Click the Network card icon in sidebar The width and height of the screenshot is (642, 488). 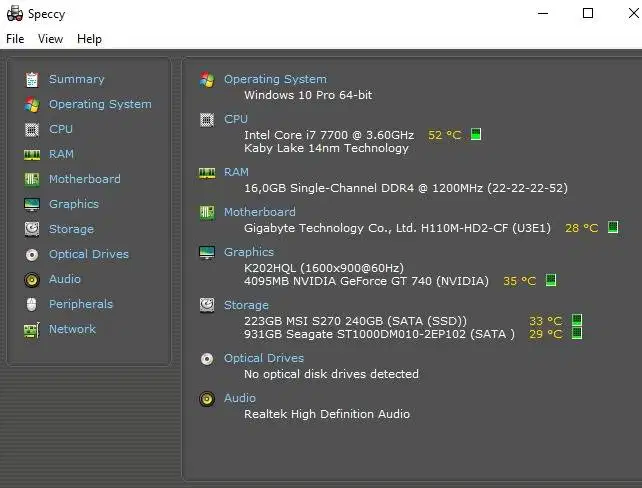click(x=32, y=330)
